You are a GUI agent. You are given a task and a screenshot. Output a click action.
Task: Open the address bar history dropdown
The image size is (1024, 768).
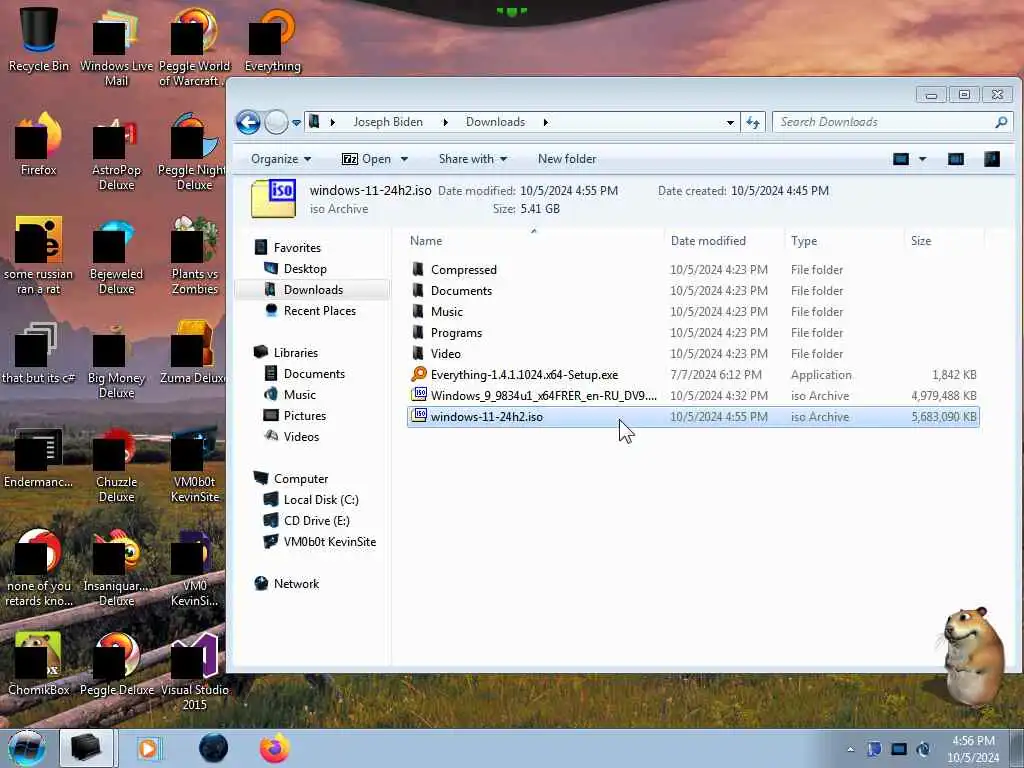click(730, 122)
